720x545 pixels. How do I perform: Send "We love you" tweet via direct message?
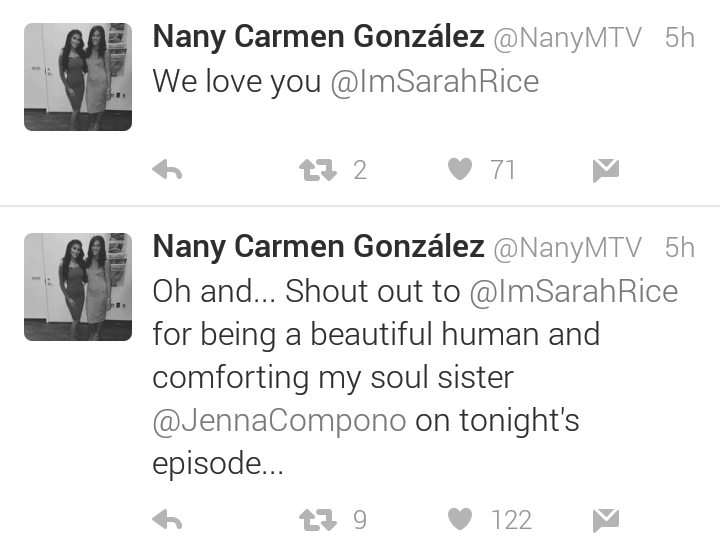coord(606,170)
